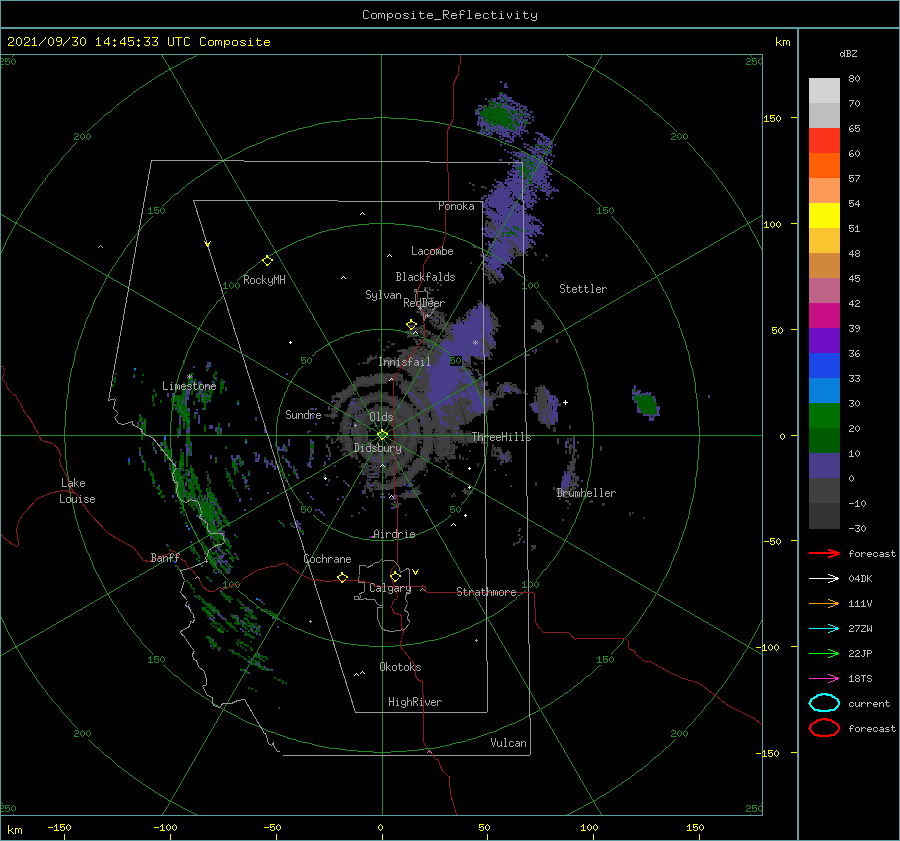
Task: Click the dBZ legend heading
Action: (848, 53)
